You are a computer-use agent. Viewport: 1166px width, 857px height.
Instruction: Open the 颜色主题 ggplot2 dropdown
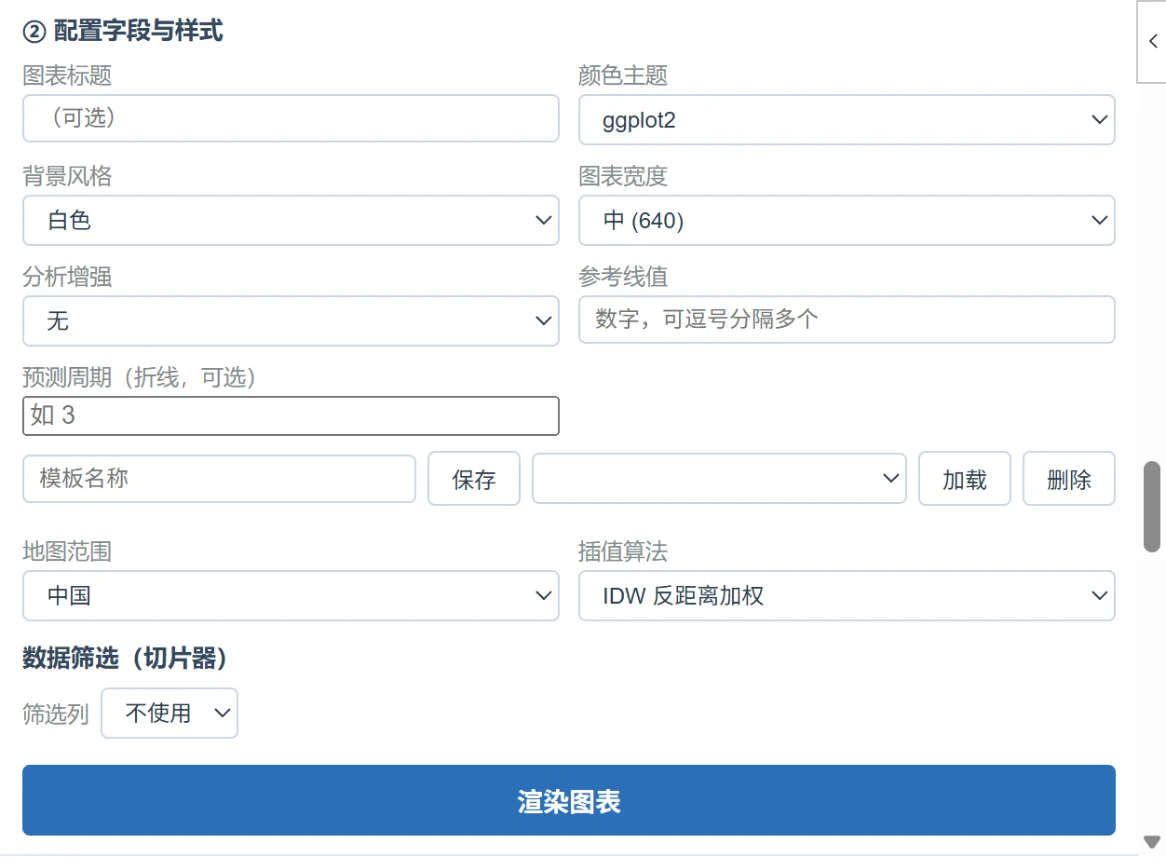pyautogui.click(x=846, y=120)
